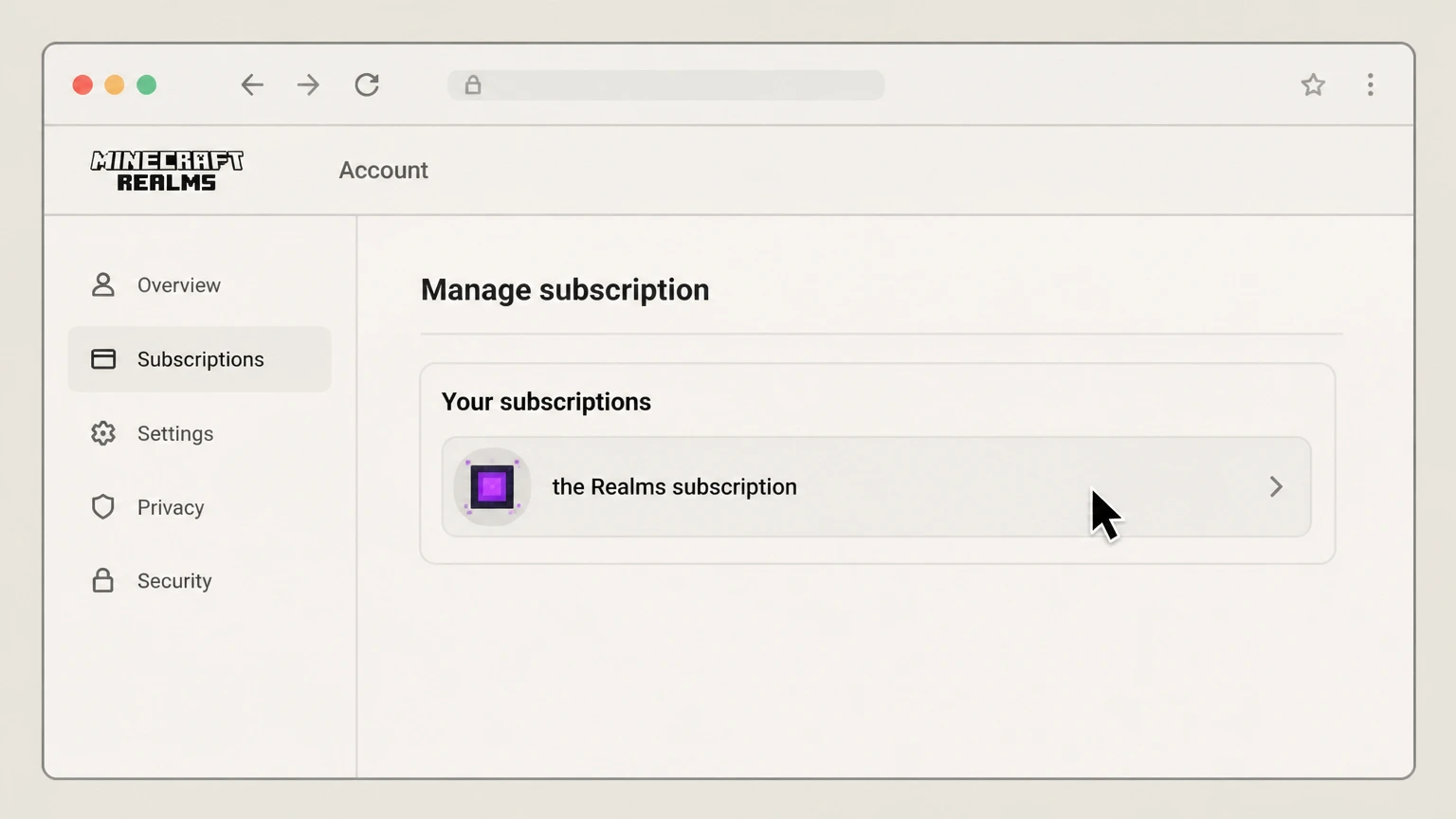Focus the browser address bar
The width and height of the screenshot is (1456, 819).
[666, 85]
